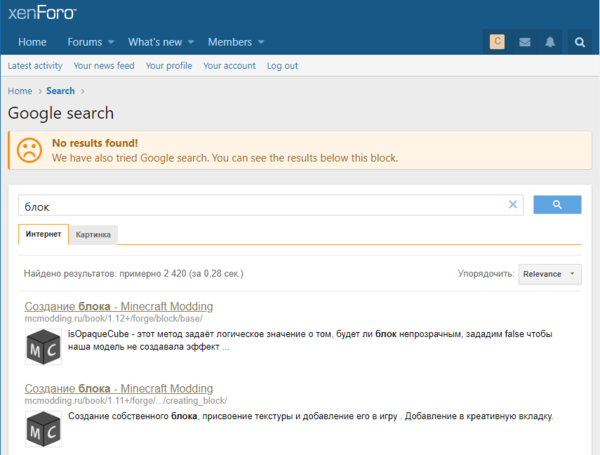600x455 pixels.
Task: Click Home in the breadcrumb
Action: (x=20, y=91)
